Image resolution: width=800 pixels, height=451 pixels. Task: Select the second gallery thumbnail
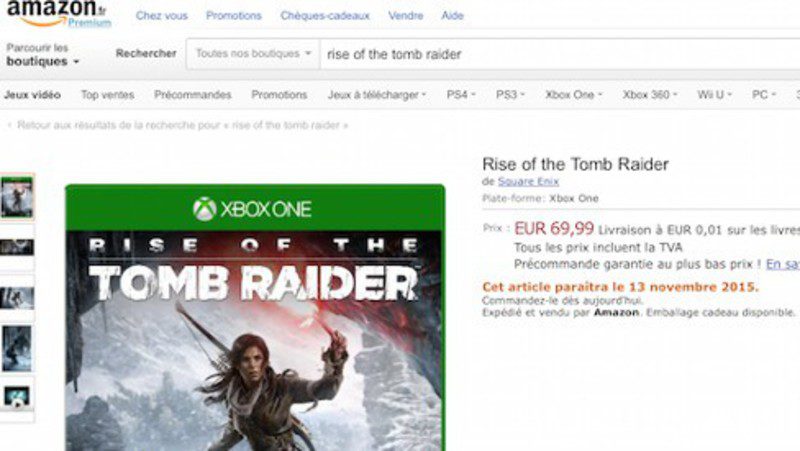[x=17, y=247]
